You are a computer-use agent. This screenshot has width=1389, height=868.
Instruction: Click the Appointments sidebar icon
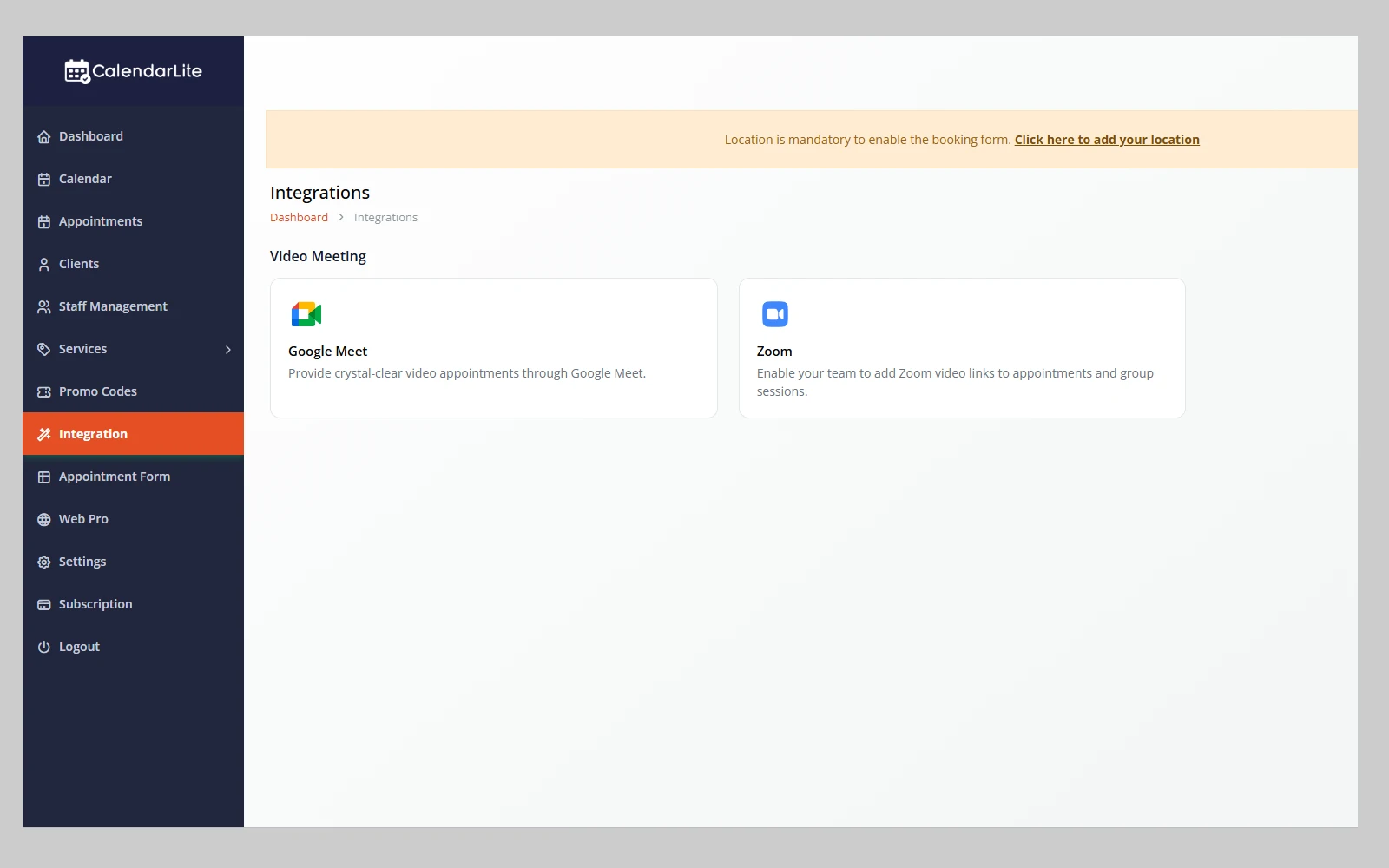[x=44, y=222]
